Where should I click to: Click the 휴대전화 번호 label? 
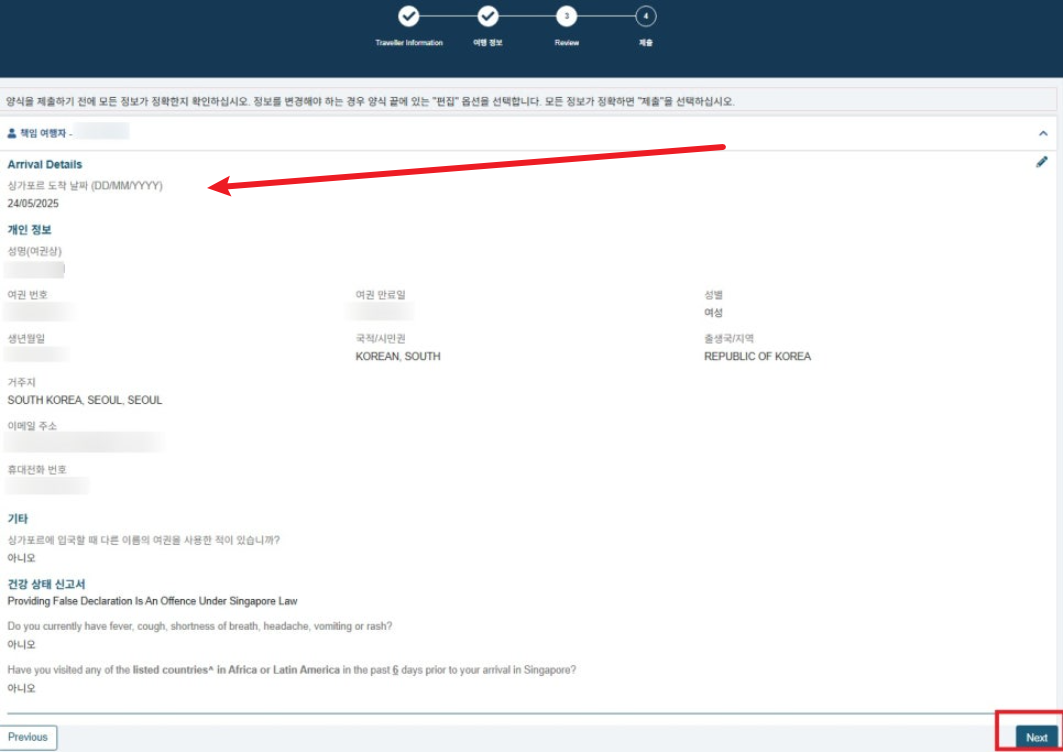click(37, 469)
